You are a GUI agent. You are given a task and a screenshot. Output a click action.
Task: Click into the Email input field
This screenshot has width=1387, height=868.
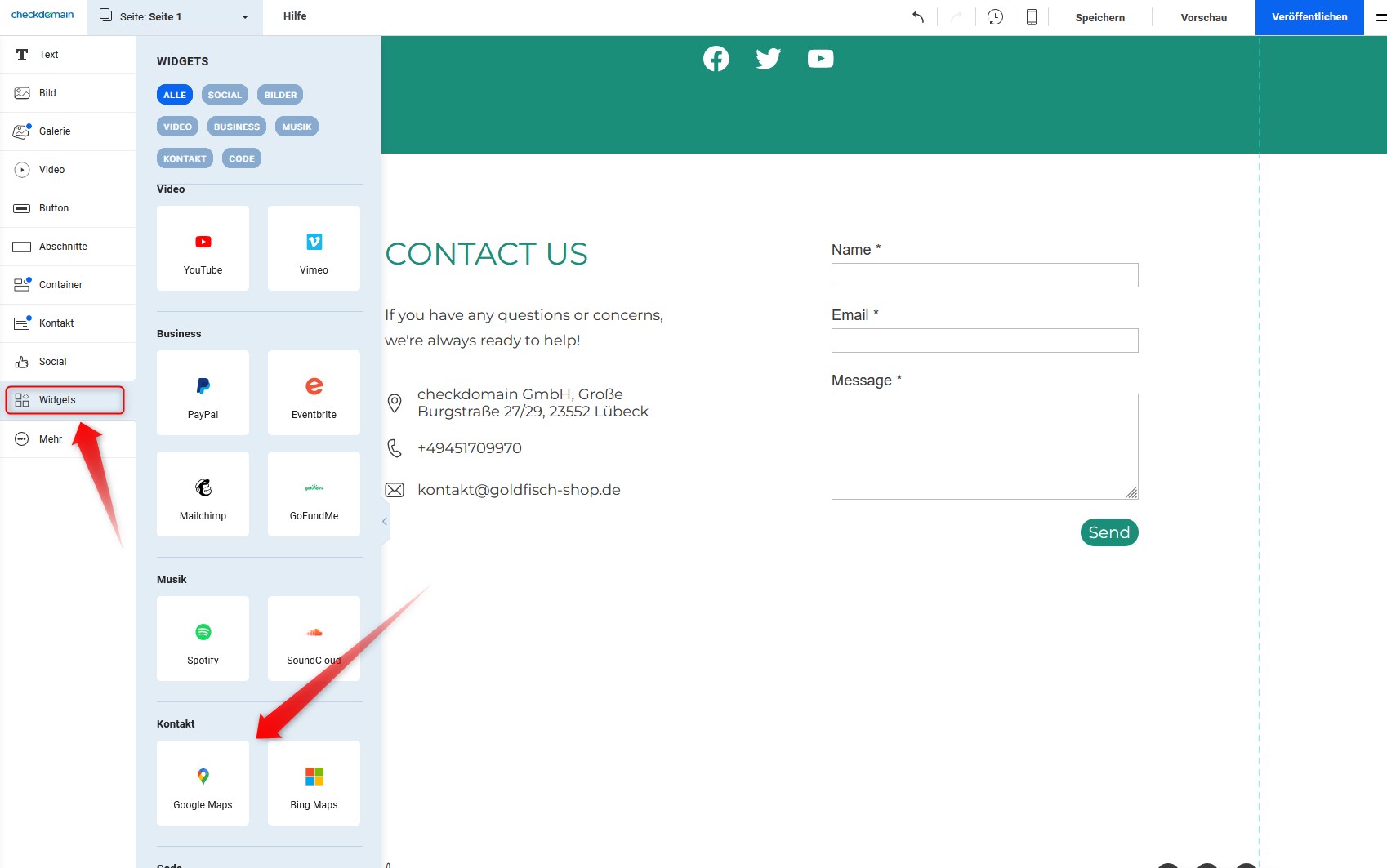tap(984, 341)
